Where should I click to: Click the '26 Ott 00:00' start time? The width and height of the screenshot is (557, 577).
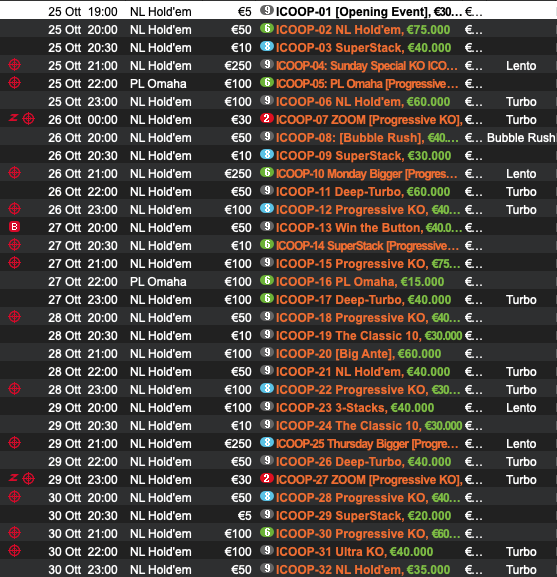(83, 120)
